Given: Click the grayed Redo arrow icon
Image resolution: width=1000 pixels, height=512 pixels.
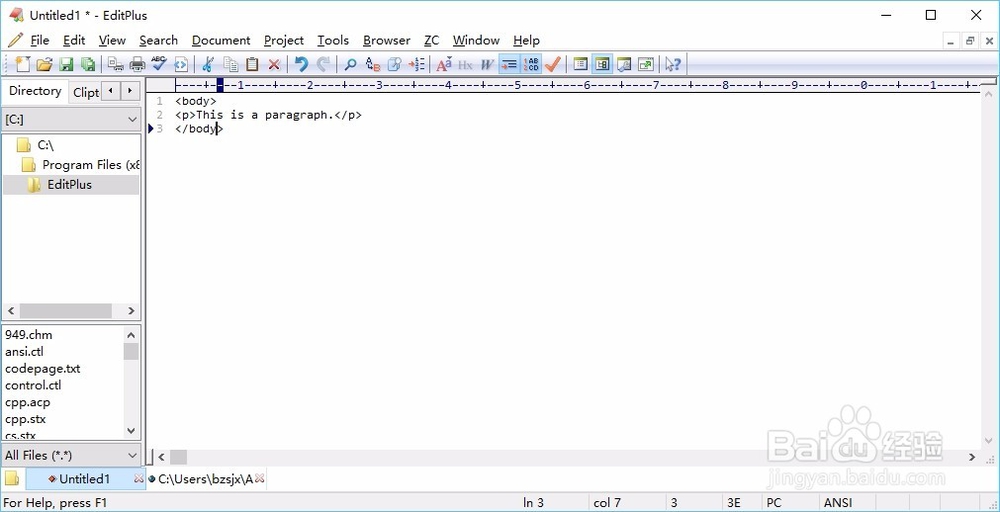Looking at the screenshot, I should (x=323, y=64).
